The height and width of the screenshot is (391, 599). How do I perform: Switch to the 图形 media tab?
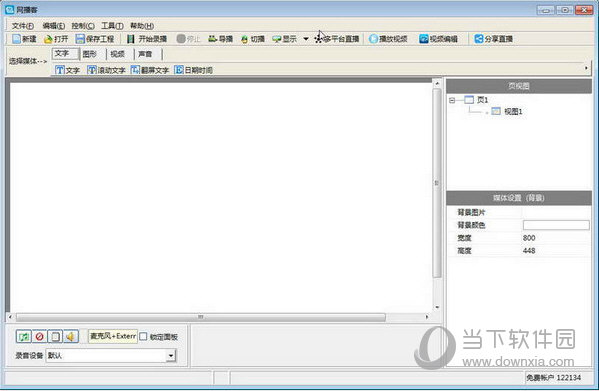(x=92, y=54)
